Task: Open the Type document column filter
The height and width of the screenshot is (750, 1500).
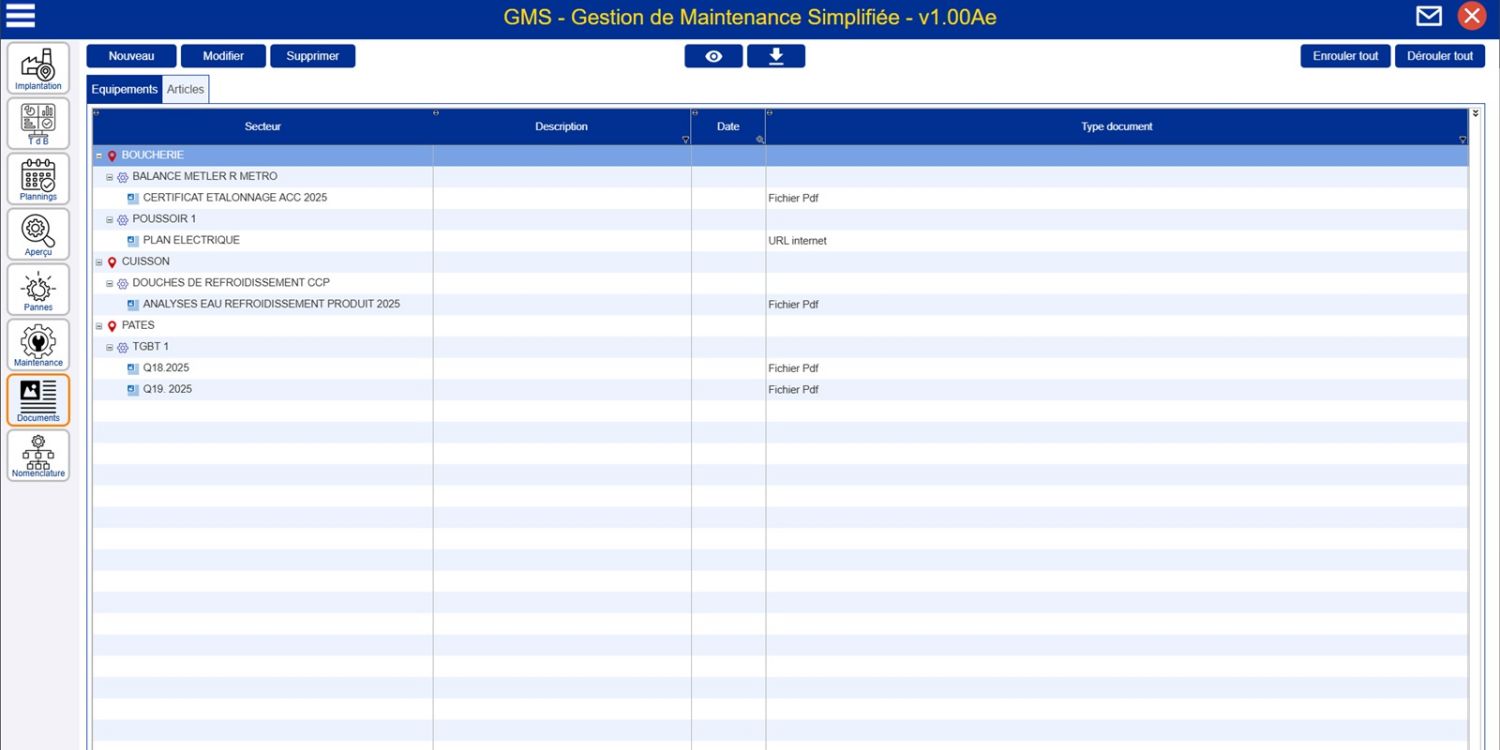Action: [x=1462, y=140]
